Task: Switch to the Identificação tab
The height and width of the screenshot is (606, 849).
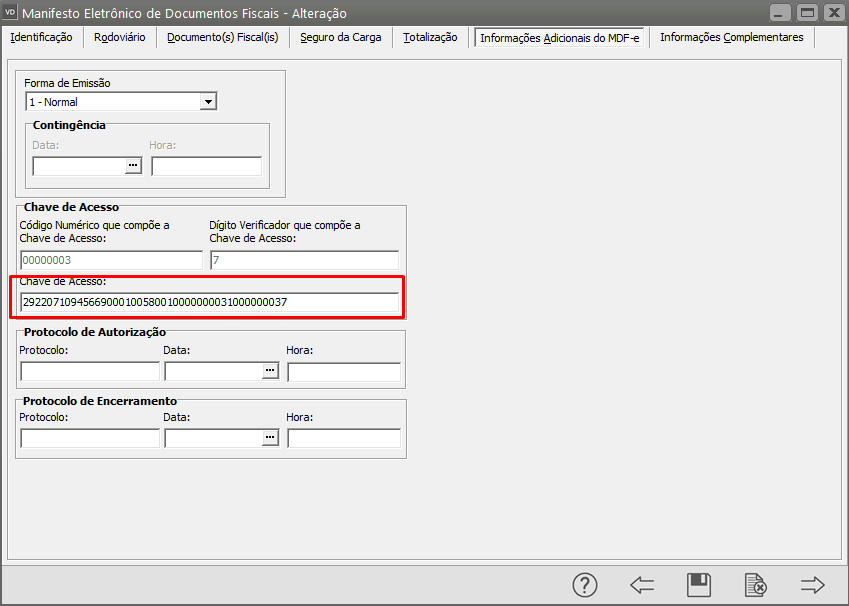Action: click(41, 37)
